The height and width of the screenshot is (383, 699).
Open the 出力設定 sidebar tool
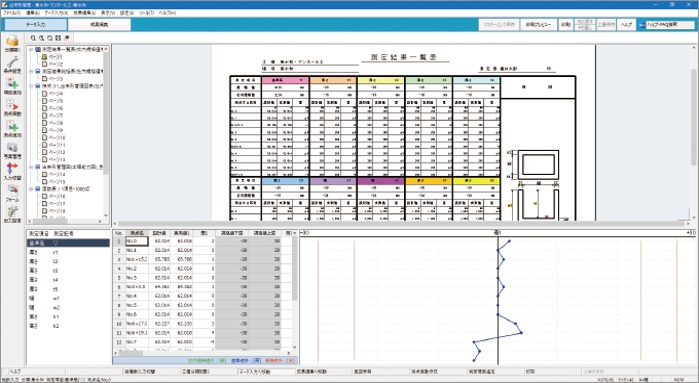(x=12, y=214)
